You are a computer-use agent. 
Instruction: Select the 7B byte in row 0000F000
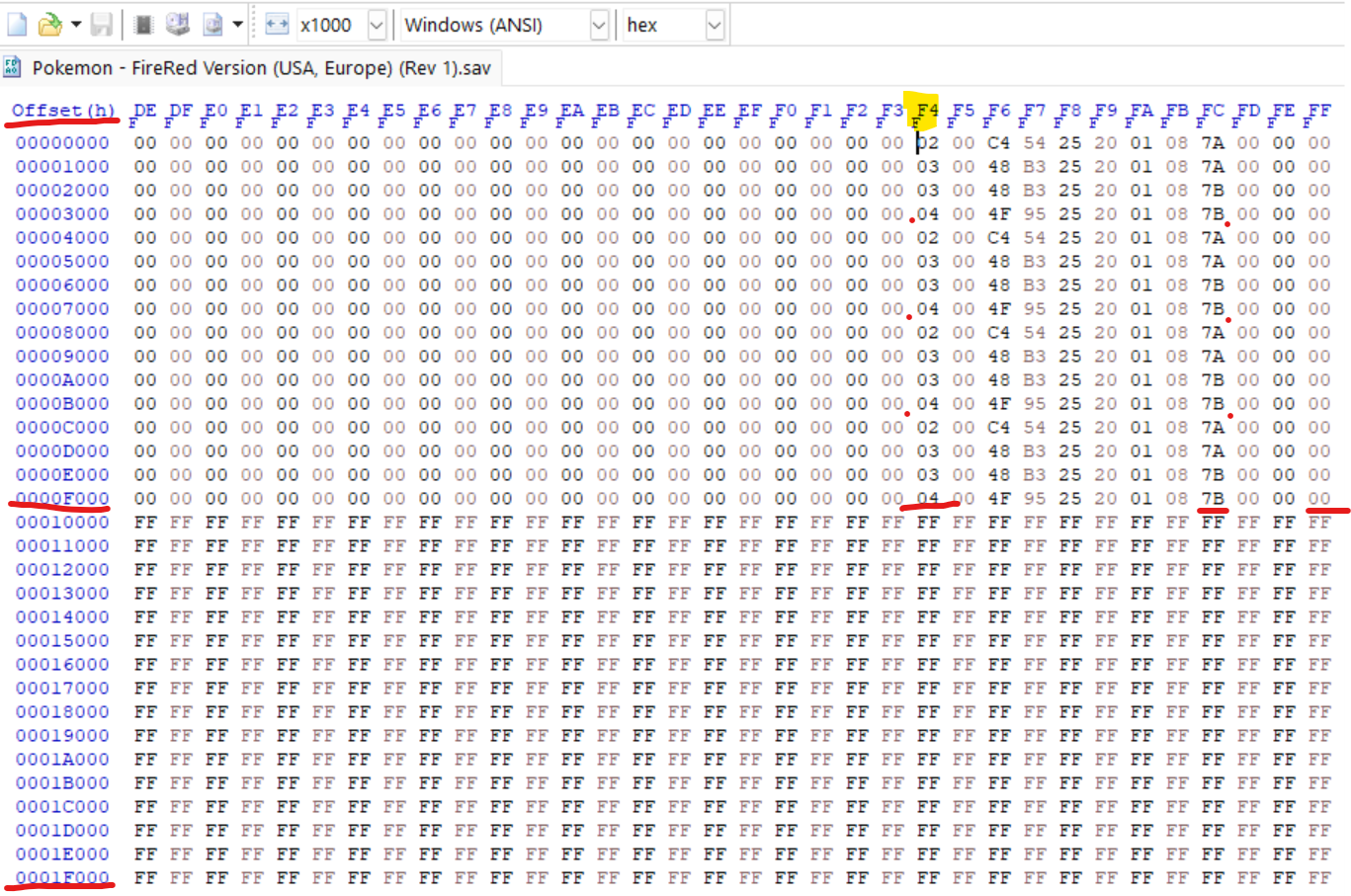tap(1213, 499)
